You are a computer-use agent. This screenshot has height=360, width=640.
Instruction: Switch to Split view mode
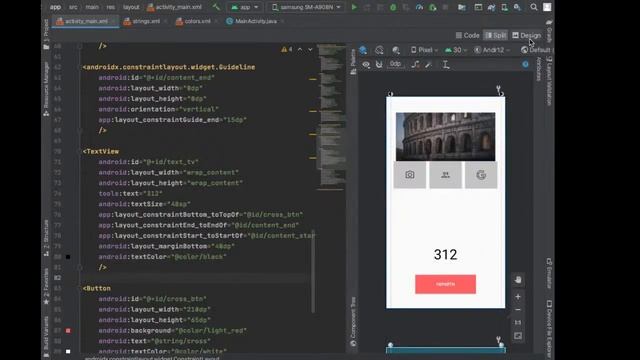(x=496, y=36)
